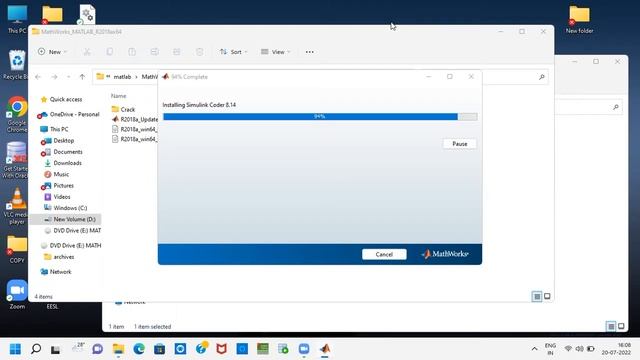
Task: Open Microsoft Store from the taskbar
Action: coord(160,349)
